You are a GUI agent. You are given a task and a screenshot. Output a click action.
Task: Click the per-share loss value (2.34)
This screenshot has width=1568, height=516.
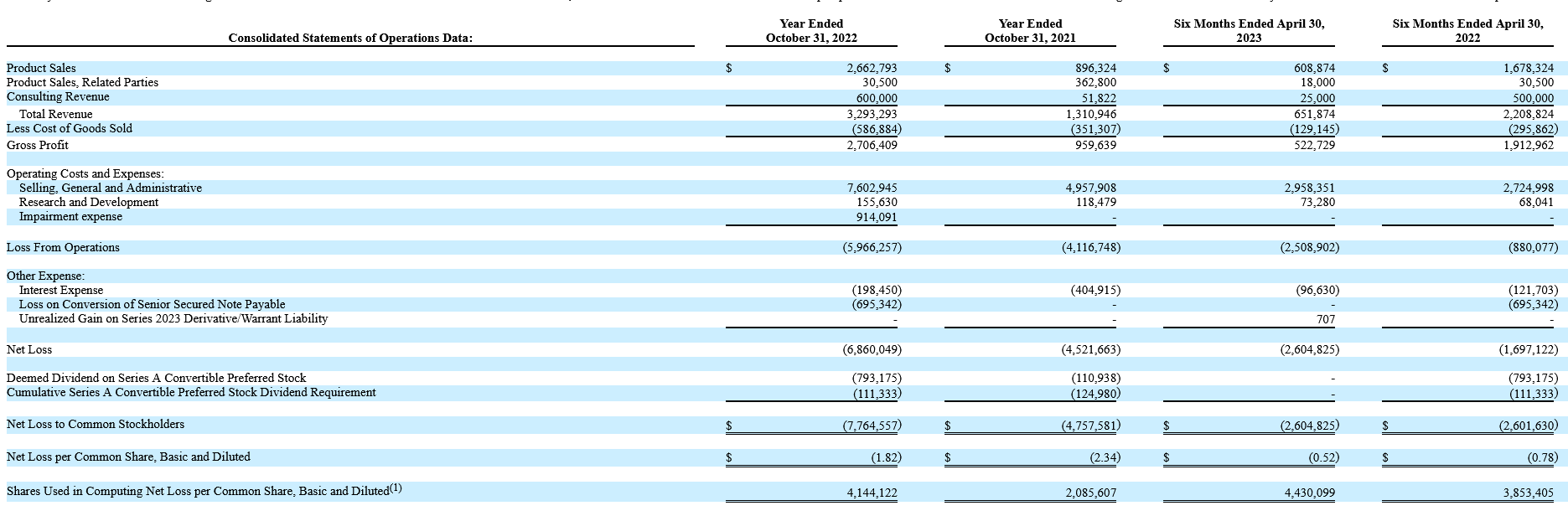(1105, 457)
